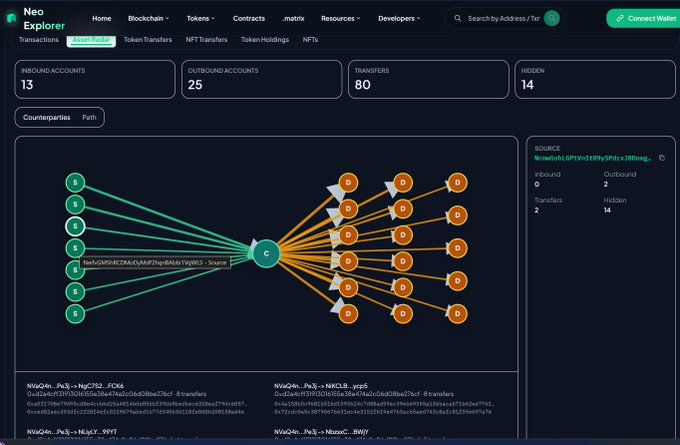Switch to the Transactions tab

tap(39, 39)
